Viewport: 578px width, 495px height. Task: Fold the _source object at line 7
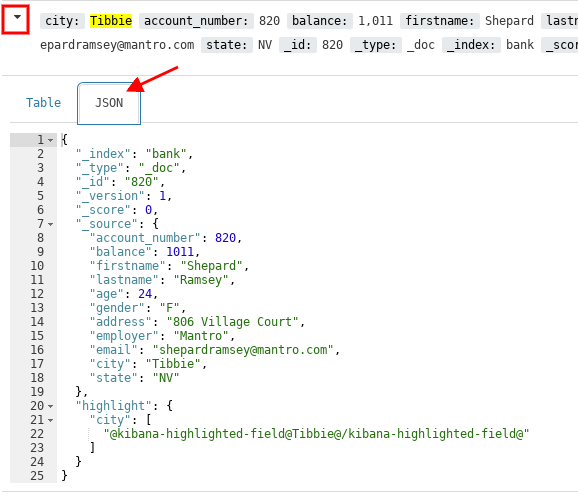(x=51, y=224)
